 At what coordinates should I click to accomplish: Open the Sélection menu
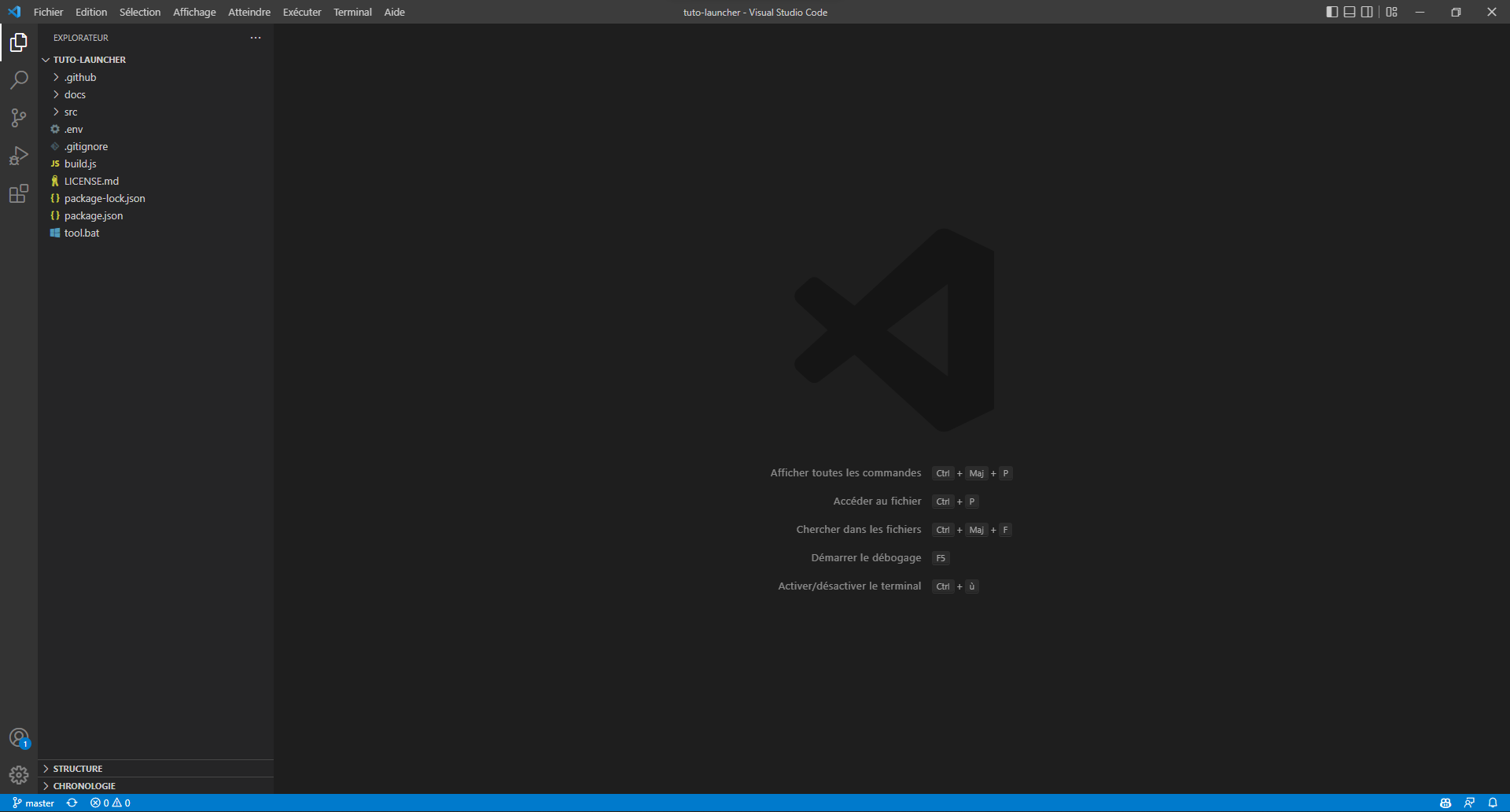[x=140, y=12]
